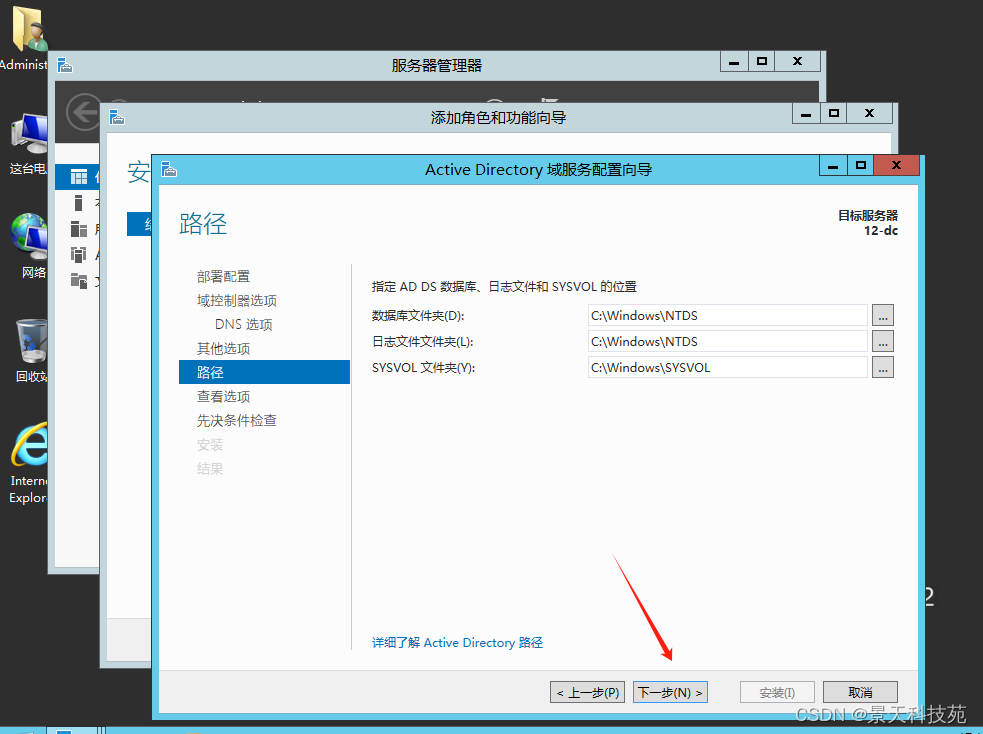Minimize the 添加角色和功能向导 window

coord(806,113)
